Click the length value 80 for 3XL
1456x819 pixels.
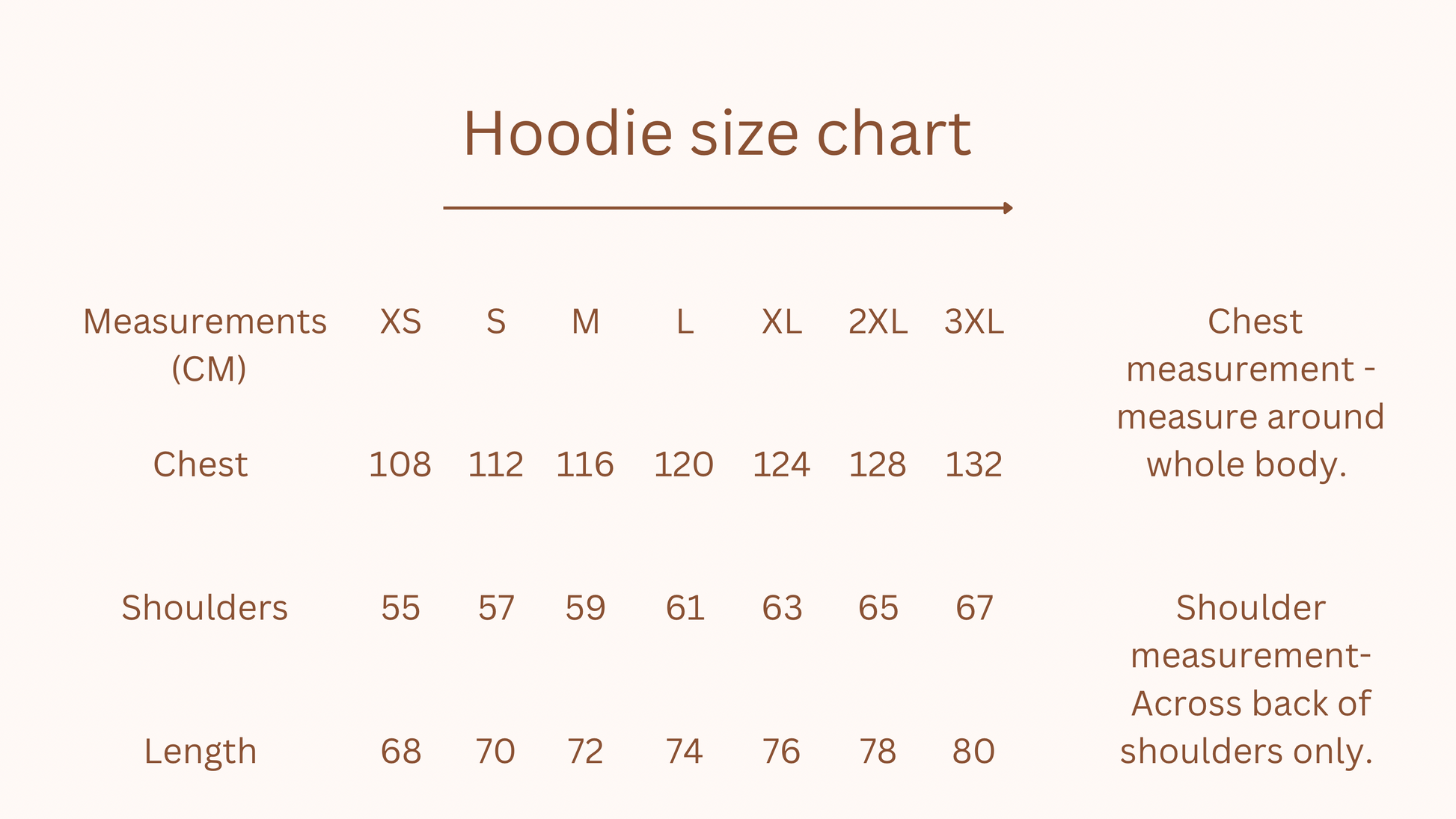click(x=973, y=752)
